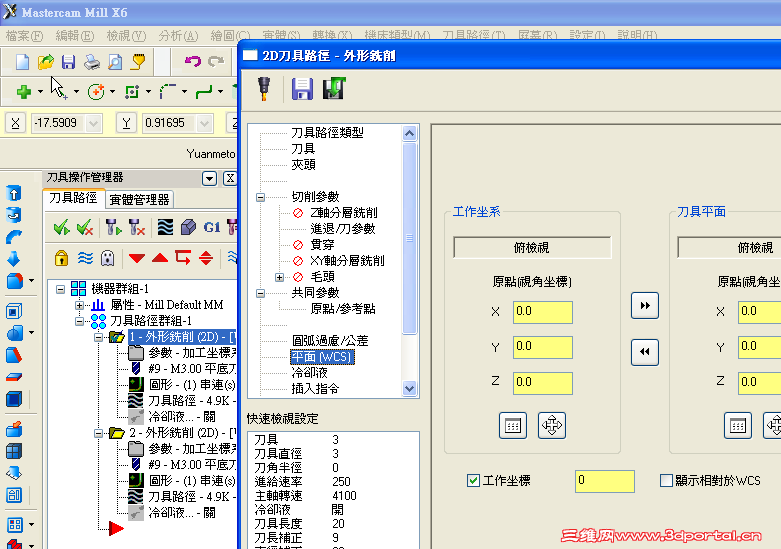Viewport: 781px width, 549px height.
Task: Select 冷卻液 in dialog tree
Action: (309, 373)
